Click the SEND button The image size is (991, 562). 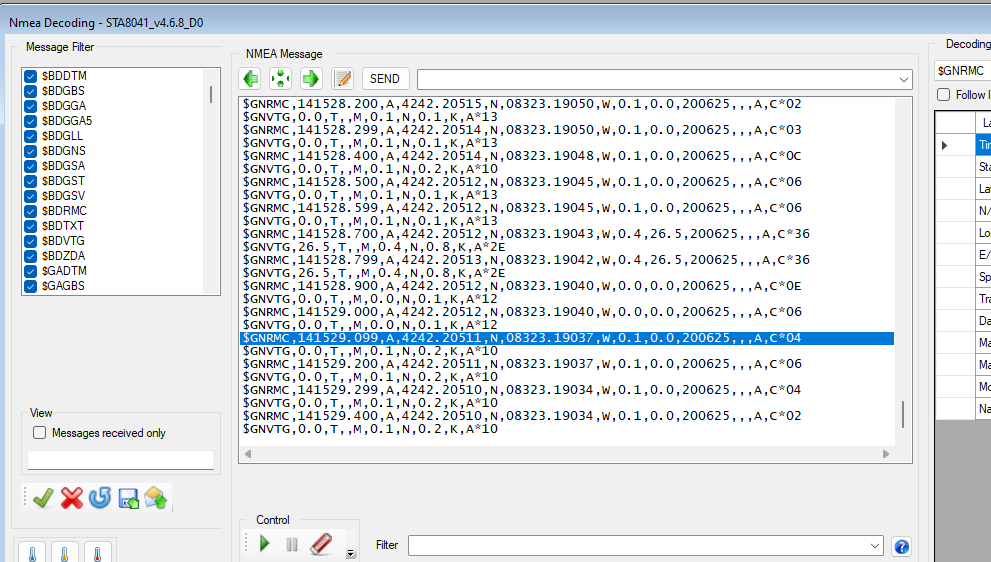click(x=385, y=79)
